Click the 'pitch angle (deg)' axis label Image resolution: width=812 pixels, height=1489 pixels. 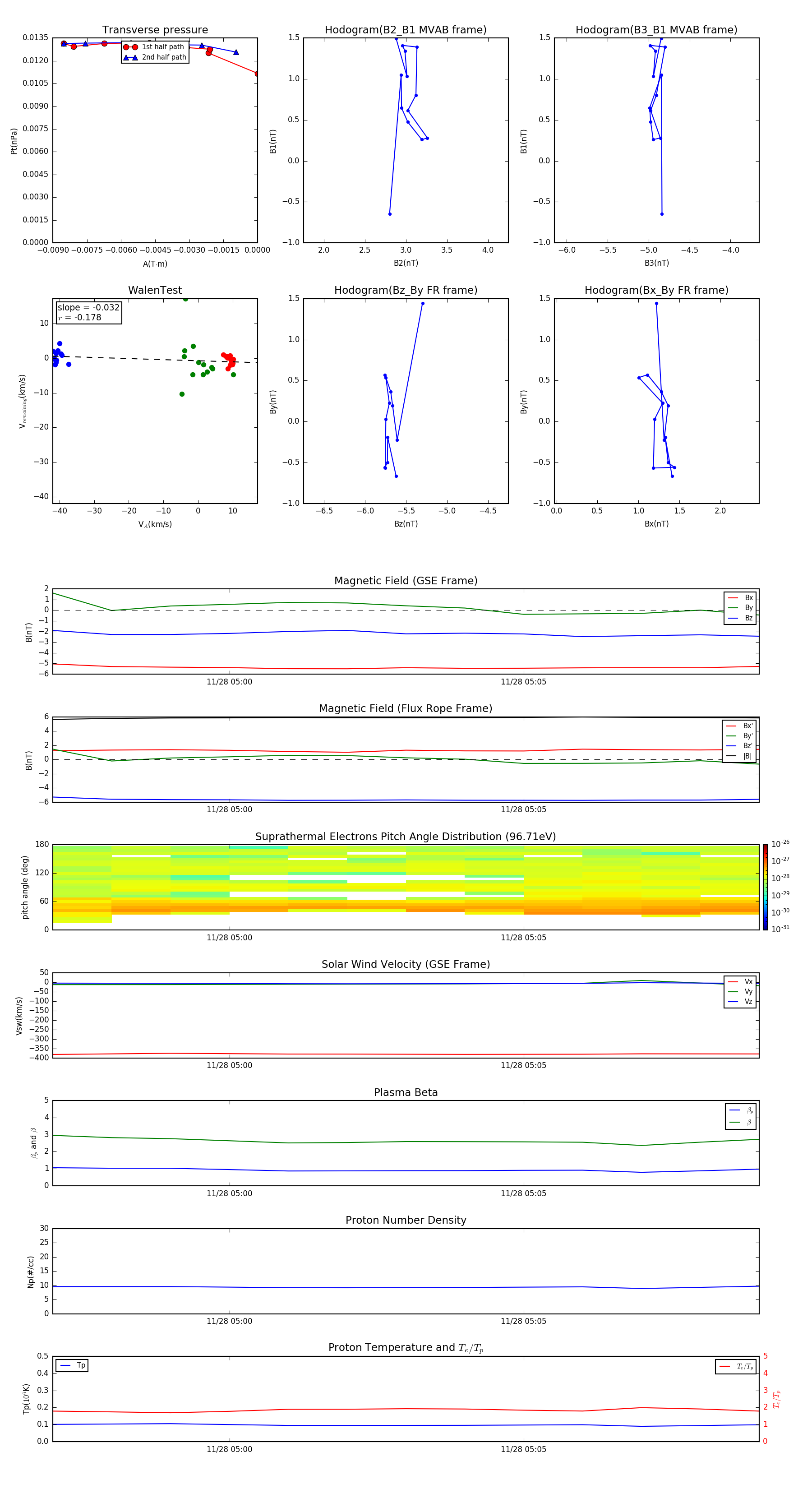click(25, 887)
